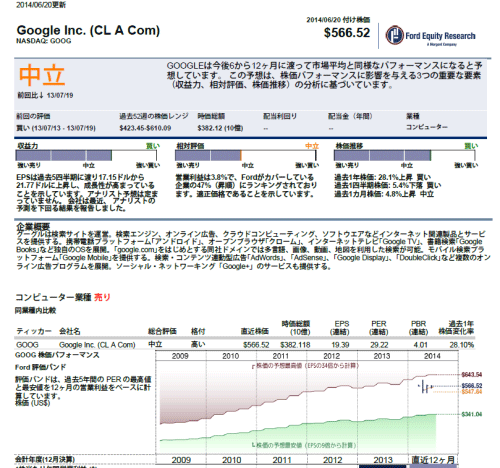500x468 pixels.
Task: Click the 株価推移 section heading
Action: coord(349,146)
